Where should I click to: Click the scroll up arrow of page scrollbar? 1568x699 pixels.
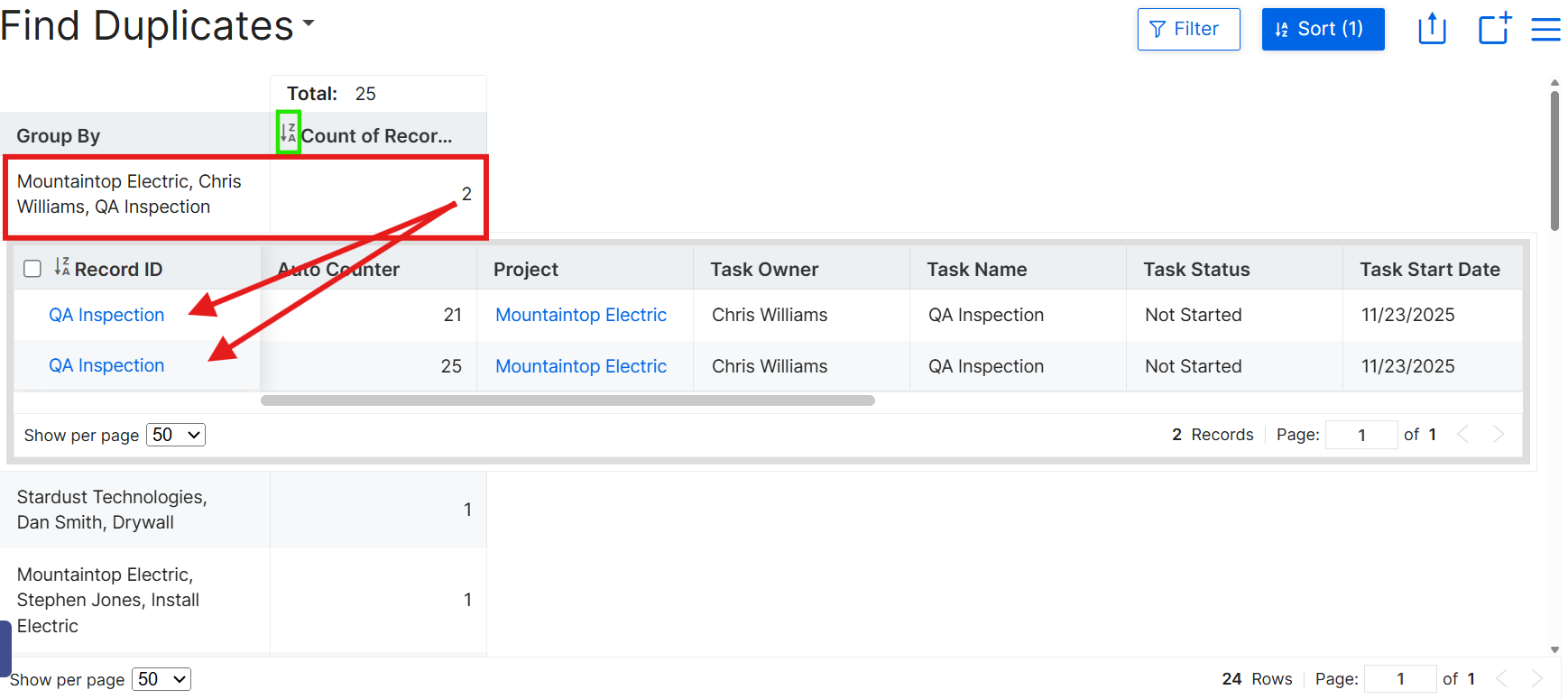coord(1554,82)
